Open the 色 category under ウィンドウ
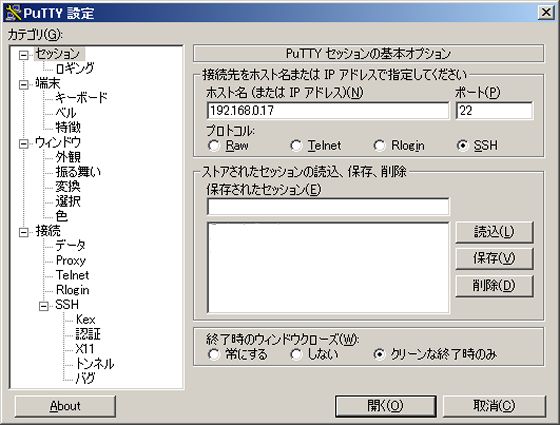Screen dimensions: 560x425 (61, 216)
